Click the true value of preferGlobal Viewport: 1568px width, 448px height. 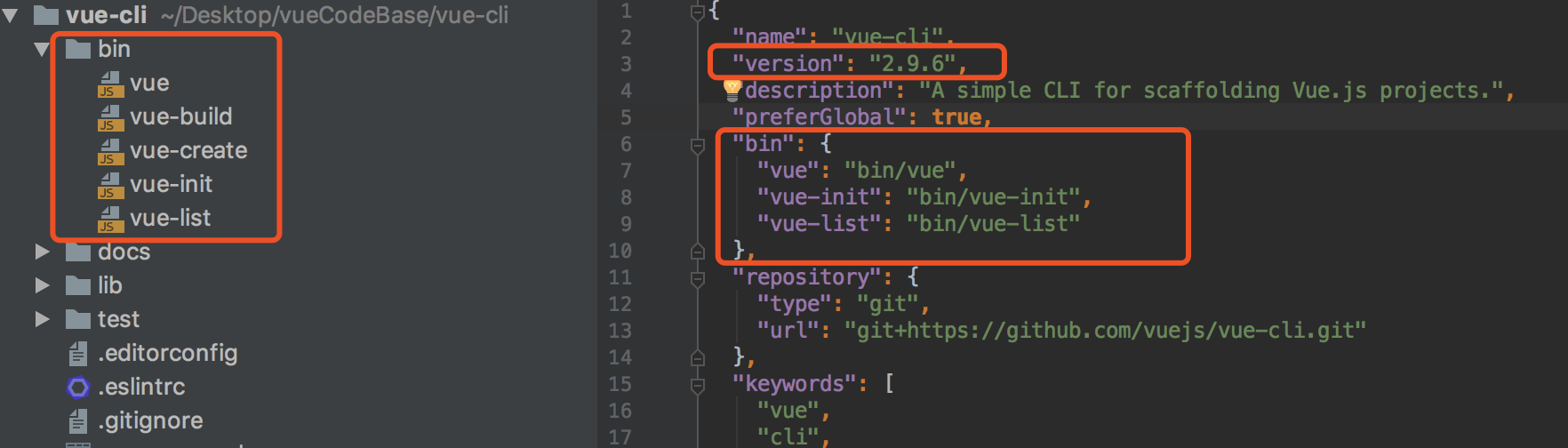tap(956, 117)
